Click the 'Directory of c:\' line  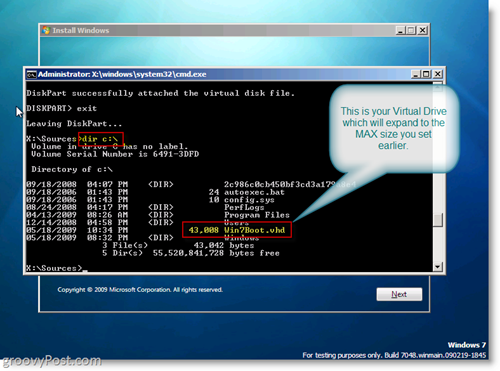click(72, 169)
